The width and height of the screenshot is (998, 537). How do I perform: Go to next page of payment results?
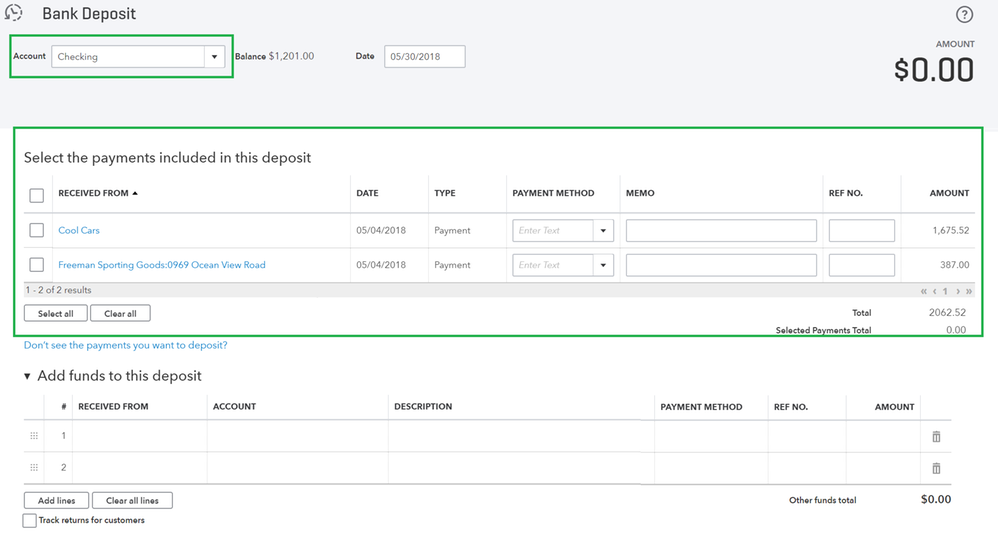click(x=958, y=291)
